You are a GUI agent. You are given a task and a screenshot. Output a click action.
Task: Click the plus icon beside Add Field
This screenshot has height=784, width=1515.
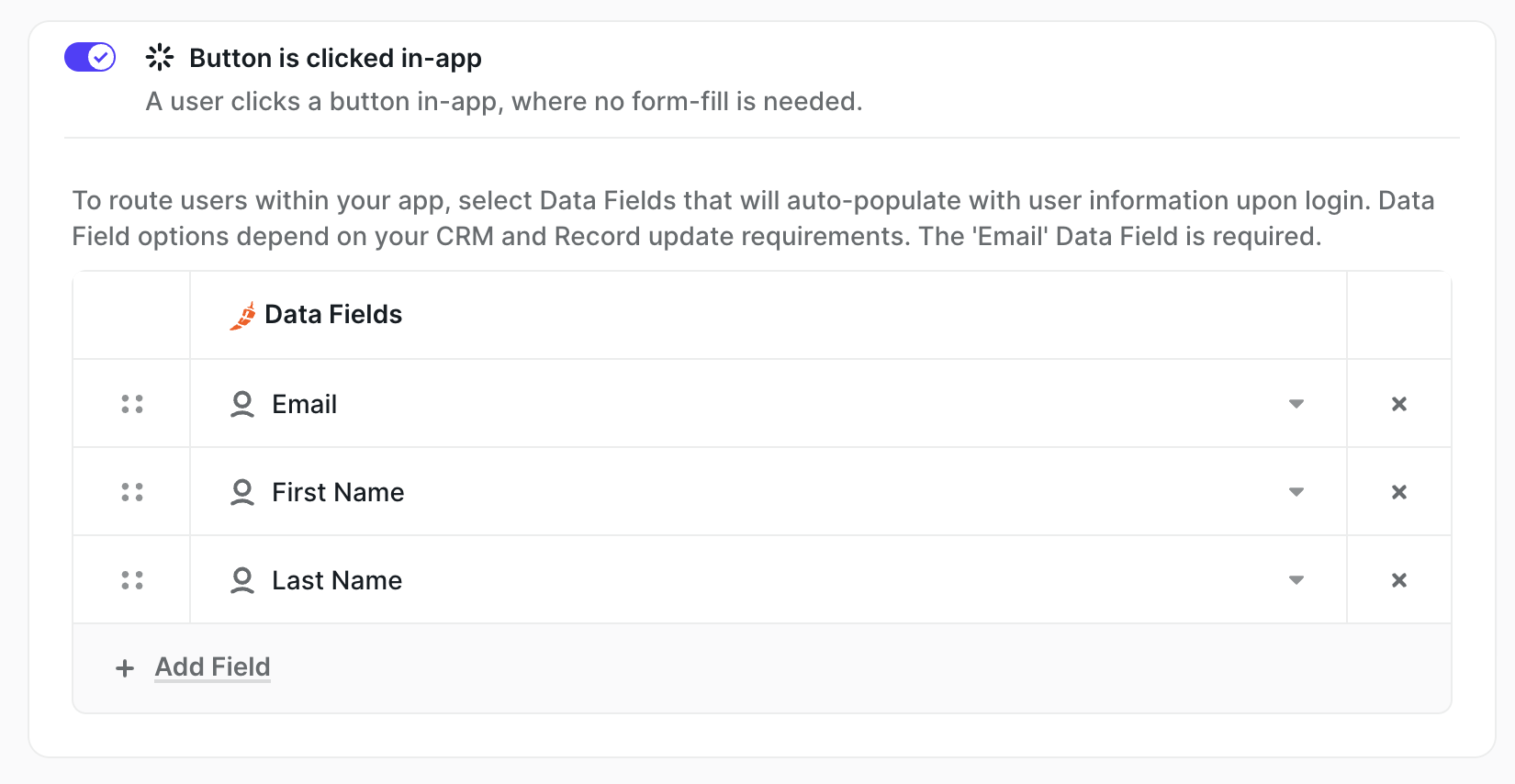point(125,668)
